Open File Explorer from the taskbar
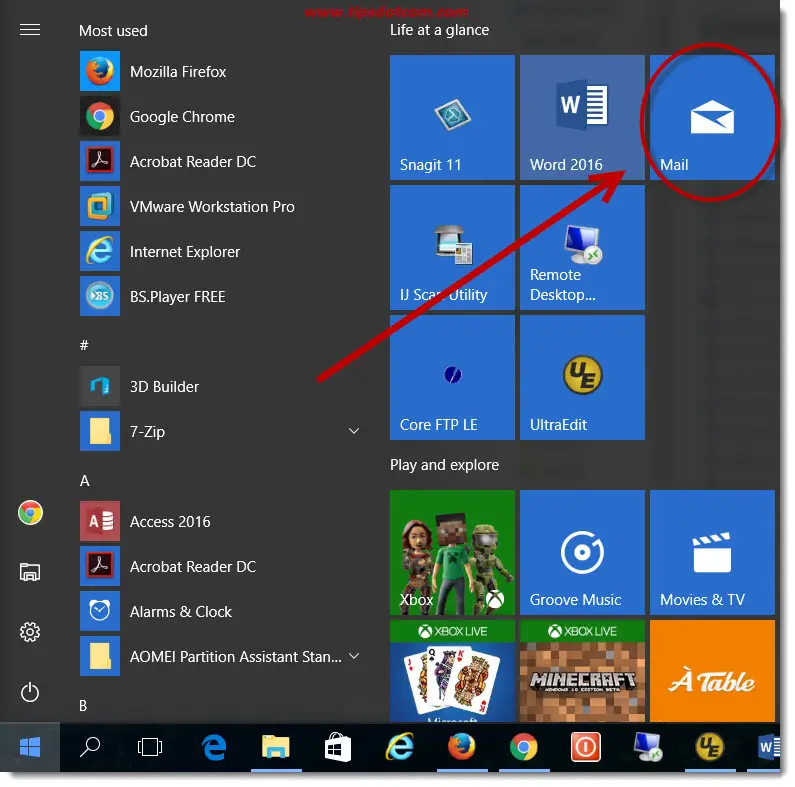The height and width of the screenshot is (787, 795). point(276,747)
